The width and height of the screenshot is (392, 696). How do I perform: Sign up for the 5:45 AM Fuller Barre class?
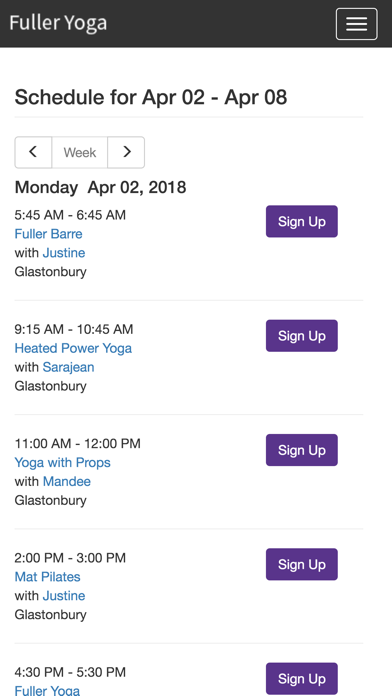(x=302, y=221)
